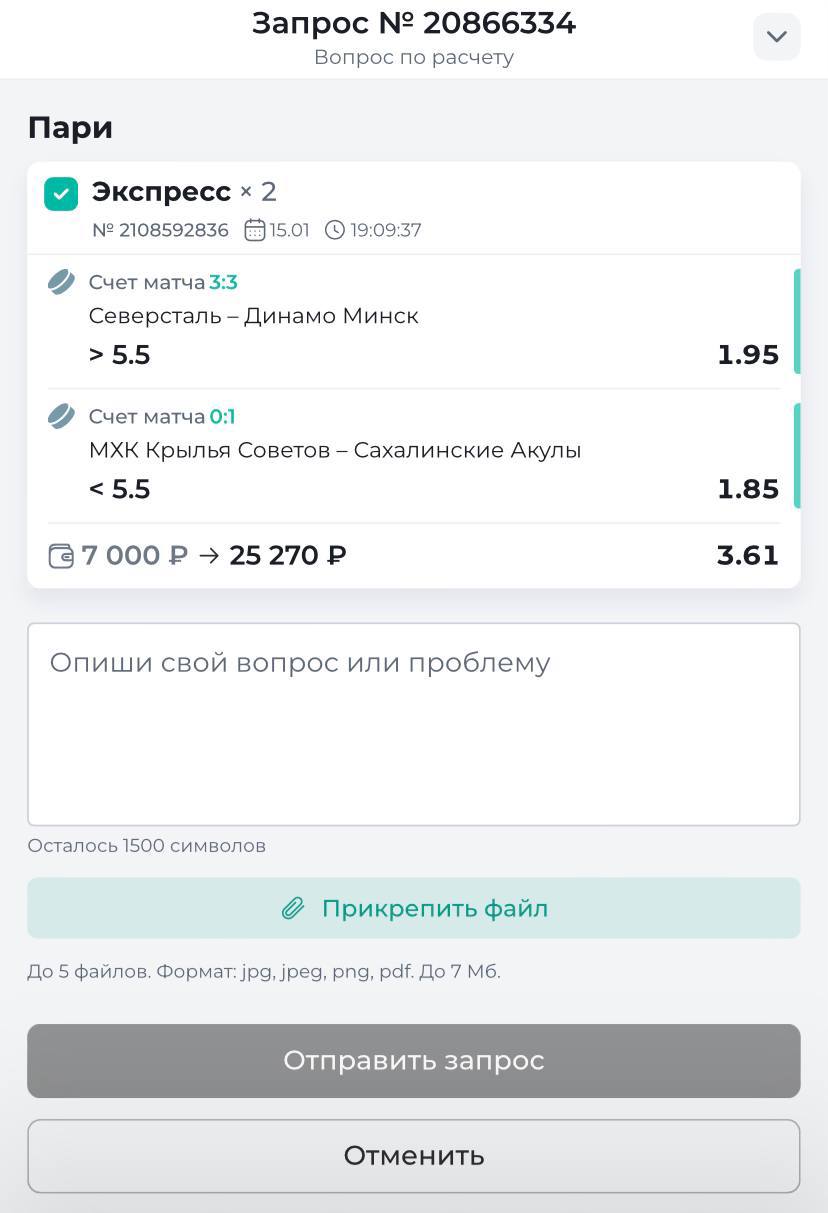The height and width of the screenshot is (1213, 828).
Task: Click the bet number № 2108592836
Action: [160, 230]
